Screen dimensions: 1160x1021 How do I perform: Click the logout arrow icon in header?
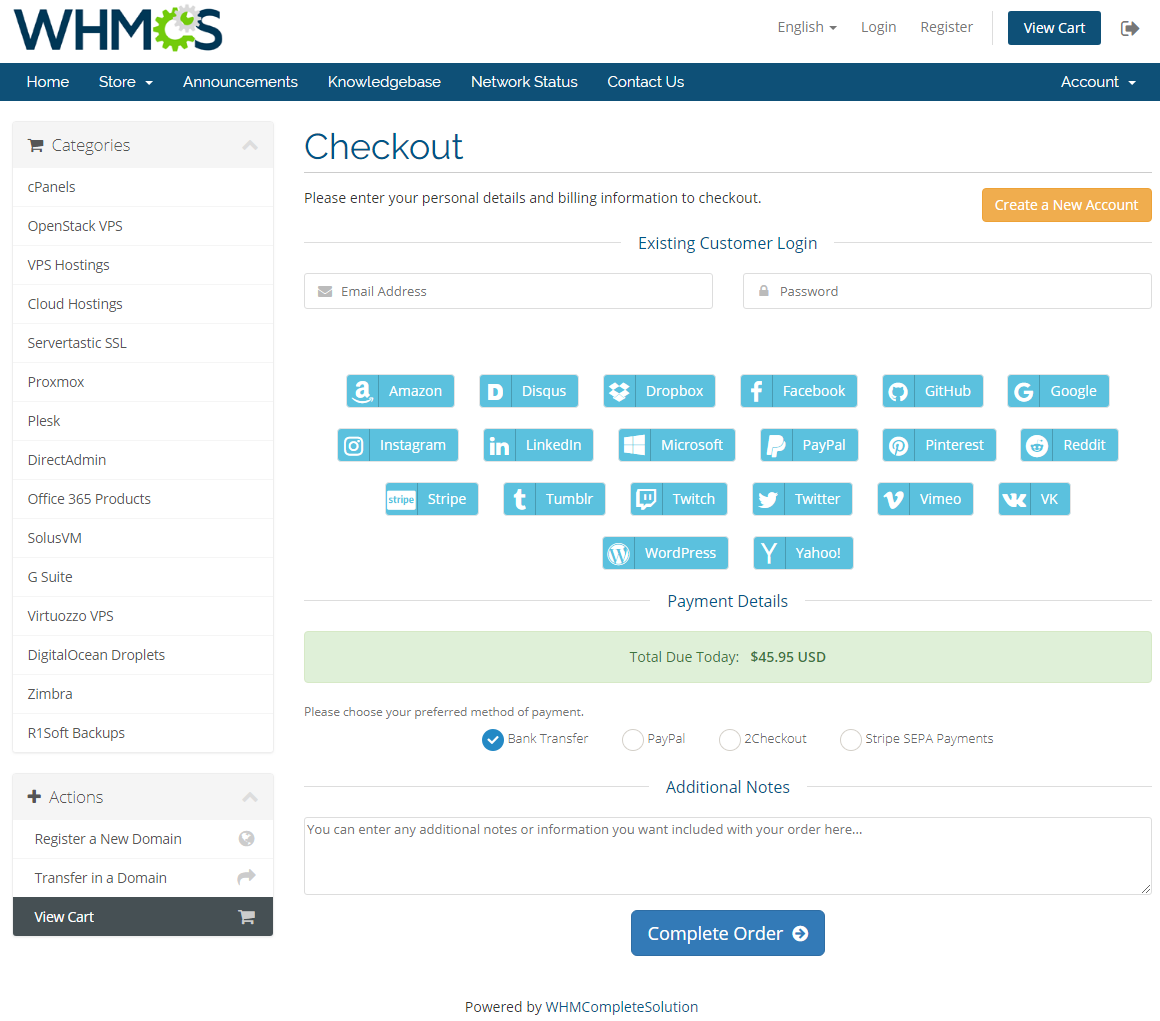(x=1130, y=28)
